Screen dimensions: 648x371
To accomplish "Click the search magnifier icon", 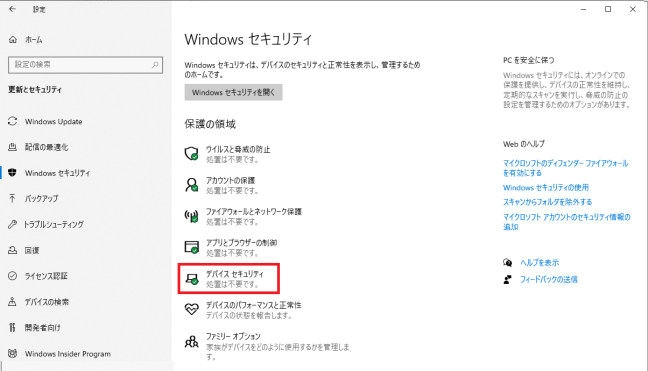I will click(x=155, y=65).
